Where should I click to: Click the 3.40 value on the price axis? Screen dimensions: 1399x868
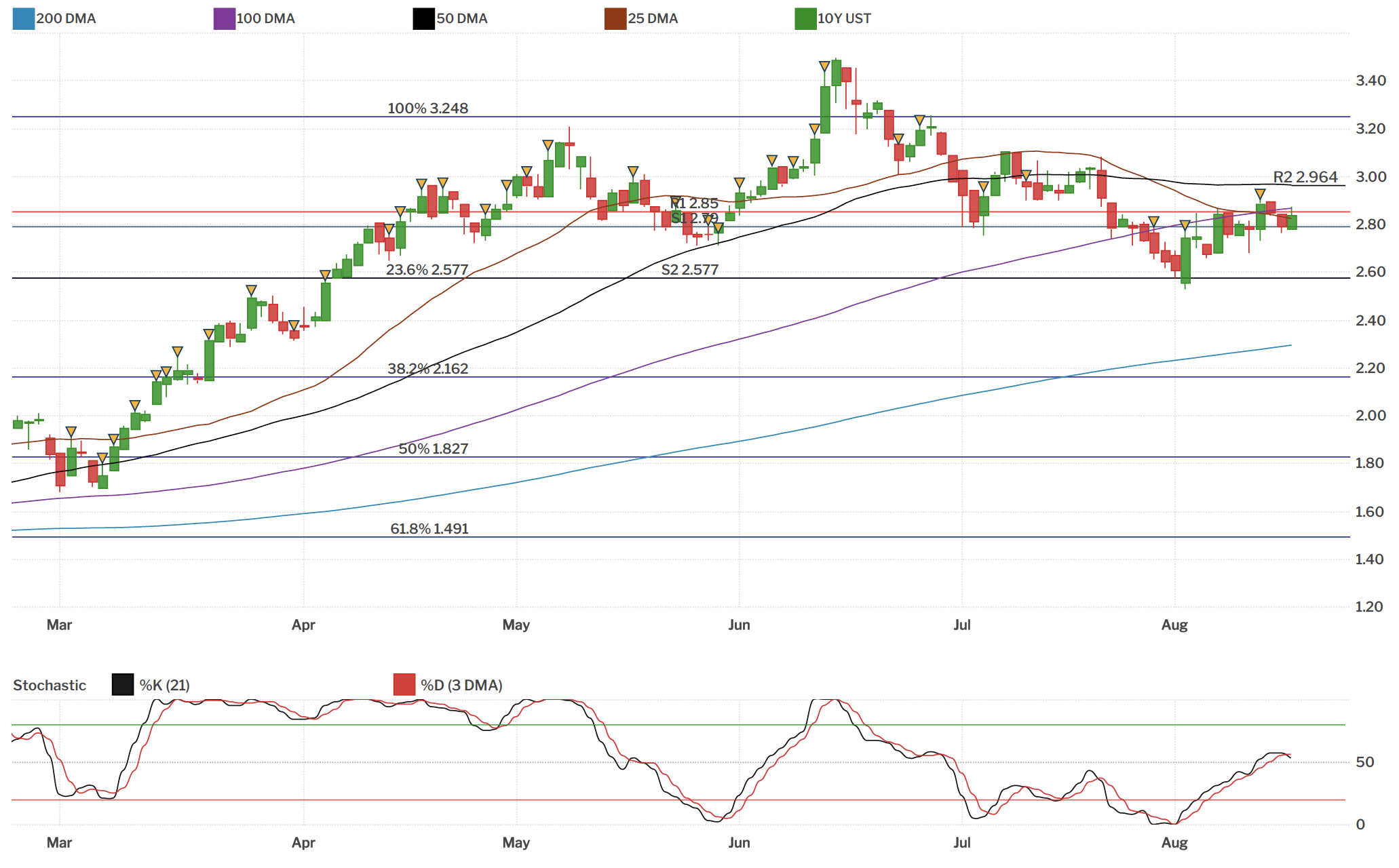pos(1370,81)
